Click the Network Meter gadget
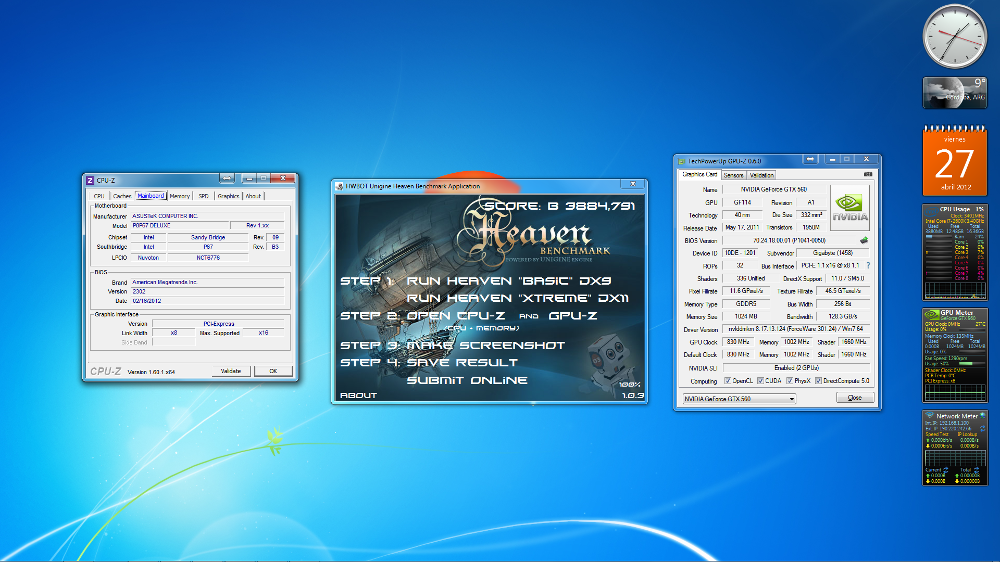 [x=955, y=448]
